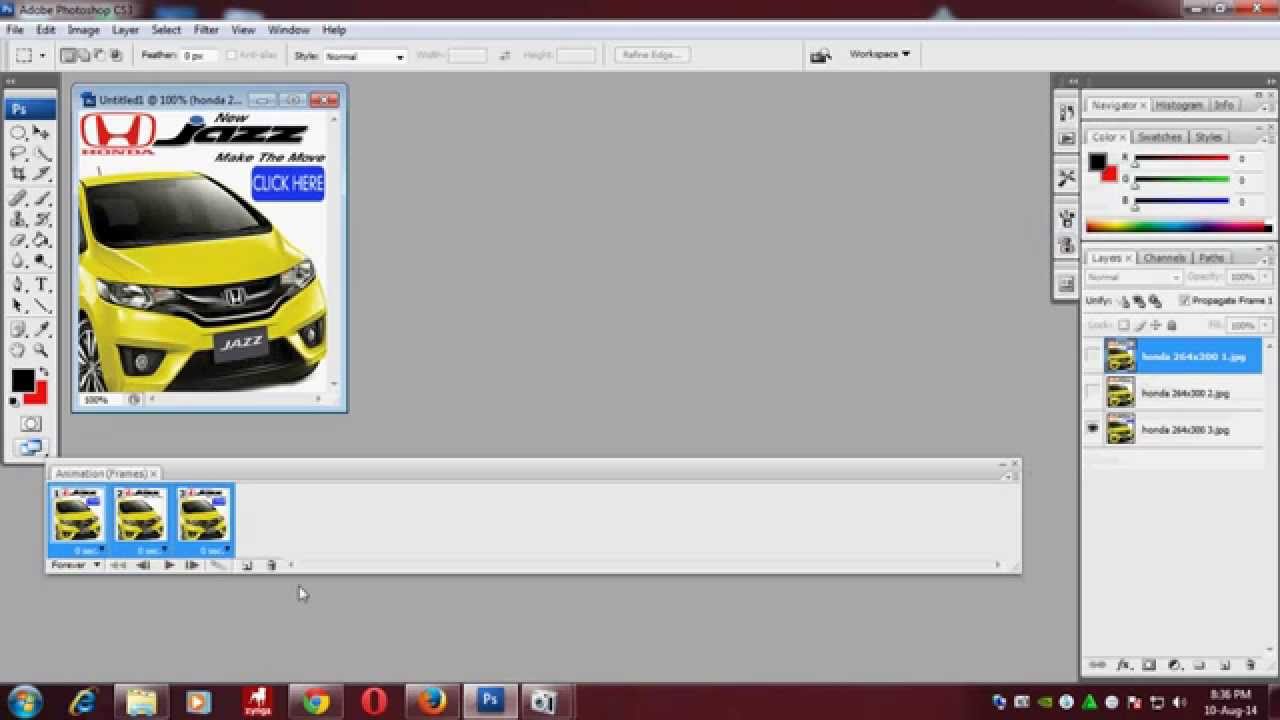Open the layer Opacity dropdown arrow
Screen dimensions: 1280x720
pyautogui.click(x=1264, y=277)
